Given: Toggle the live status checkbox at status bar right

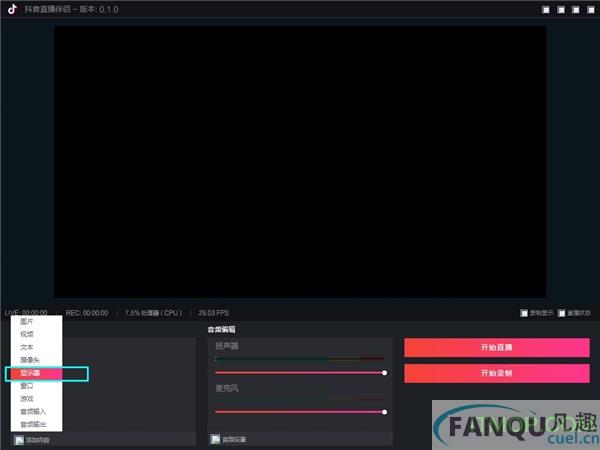Looking at the screenshot, I should coord(561,313).
